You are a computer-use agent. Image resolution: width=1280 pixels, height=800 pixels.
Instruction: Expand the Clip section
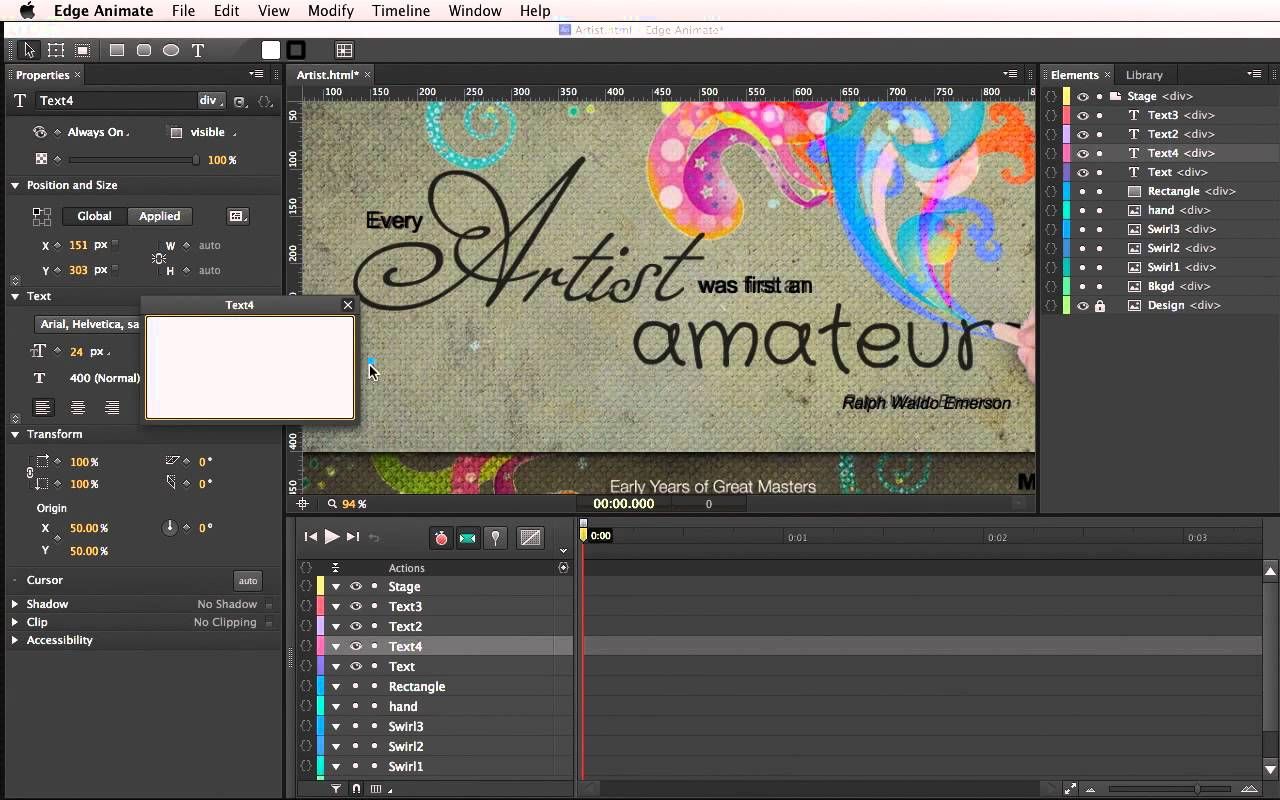(15, 622)
